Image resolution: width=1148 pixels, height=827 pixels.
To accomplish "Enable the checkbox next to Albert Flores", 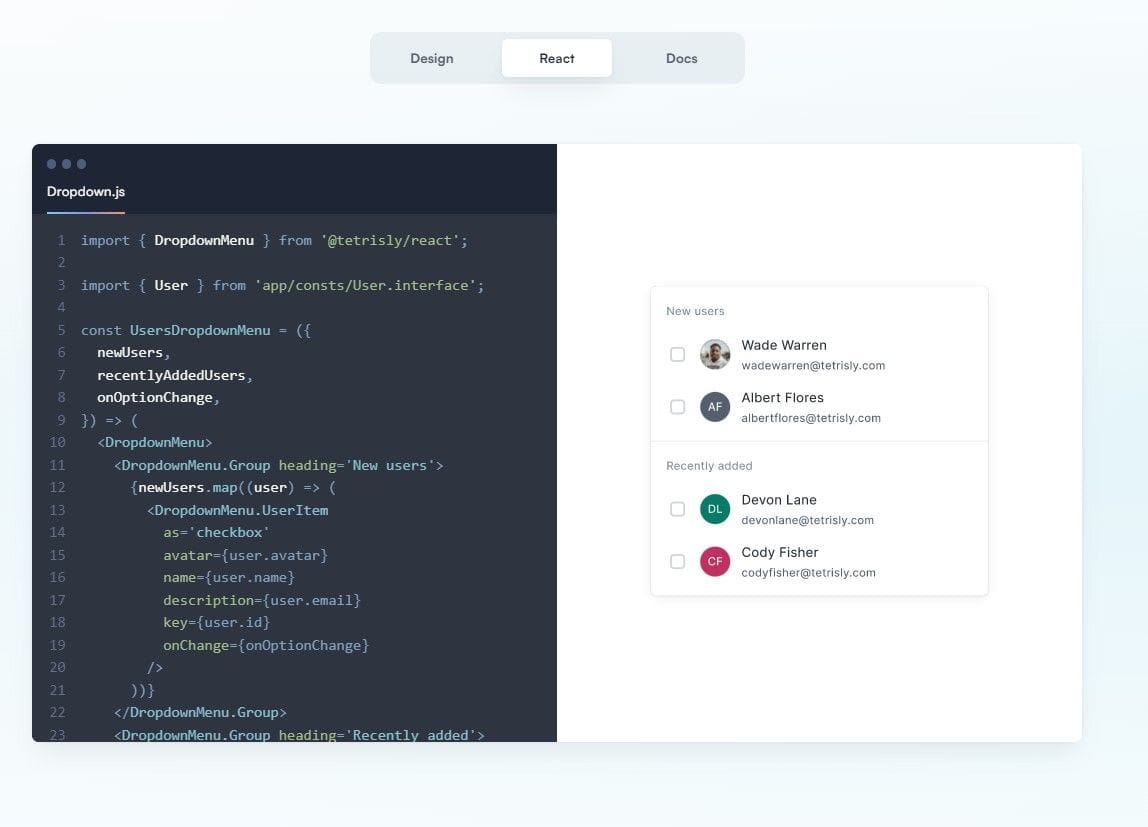I will tap(677, 407).
